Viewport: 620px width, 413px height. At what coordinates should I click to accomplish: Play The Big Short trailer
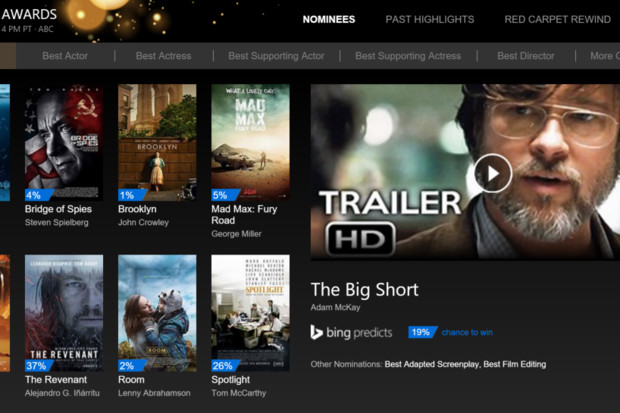(x=492, y=173)
